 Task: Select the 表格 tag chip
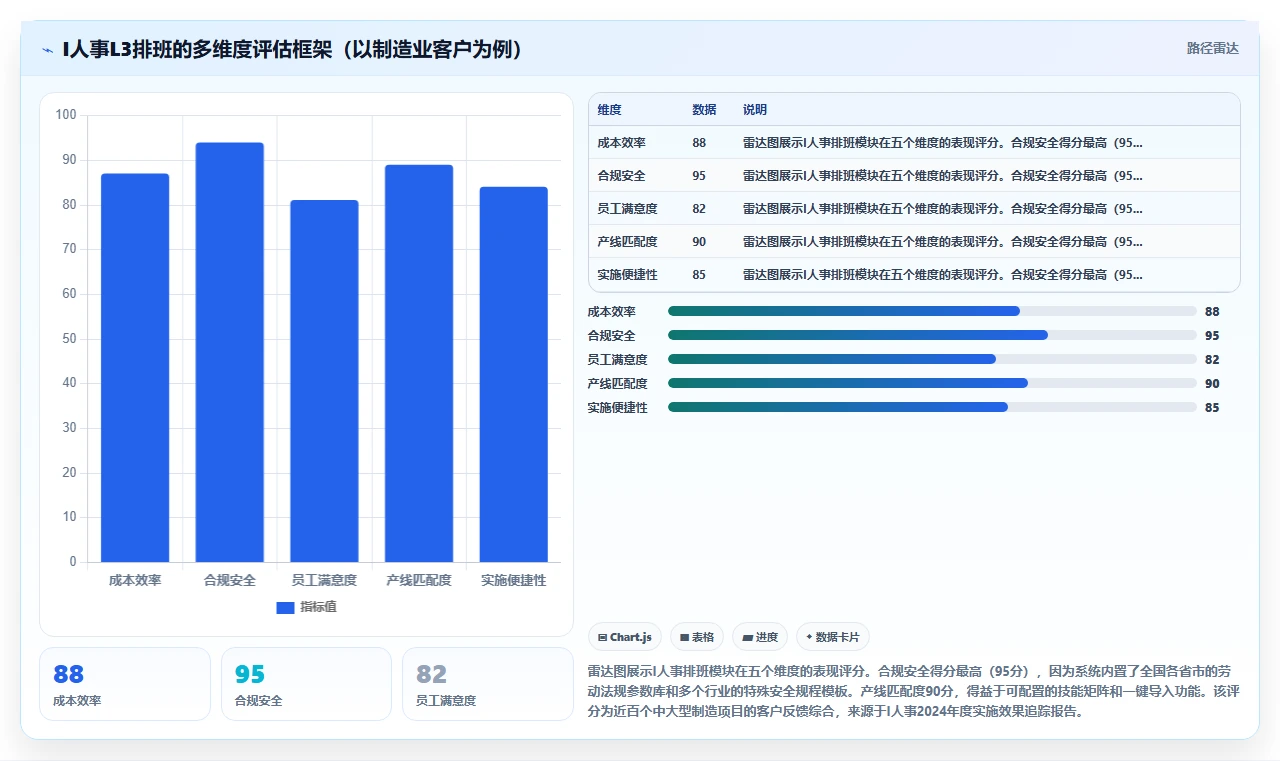[x=697, y=637]
